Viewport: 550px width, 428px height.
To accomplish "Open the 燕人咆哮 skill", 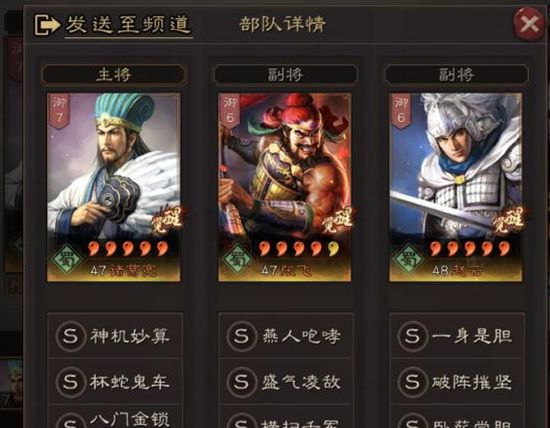I will pos(286,336).
